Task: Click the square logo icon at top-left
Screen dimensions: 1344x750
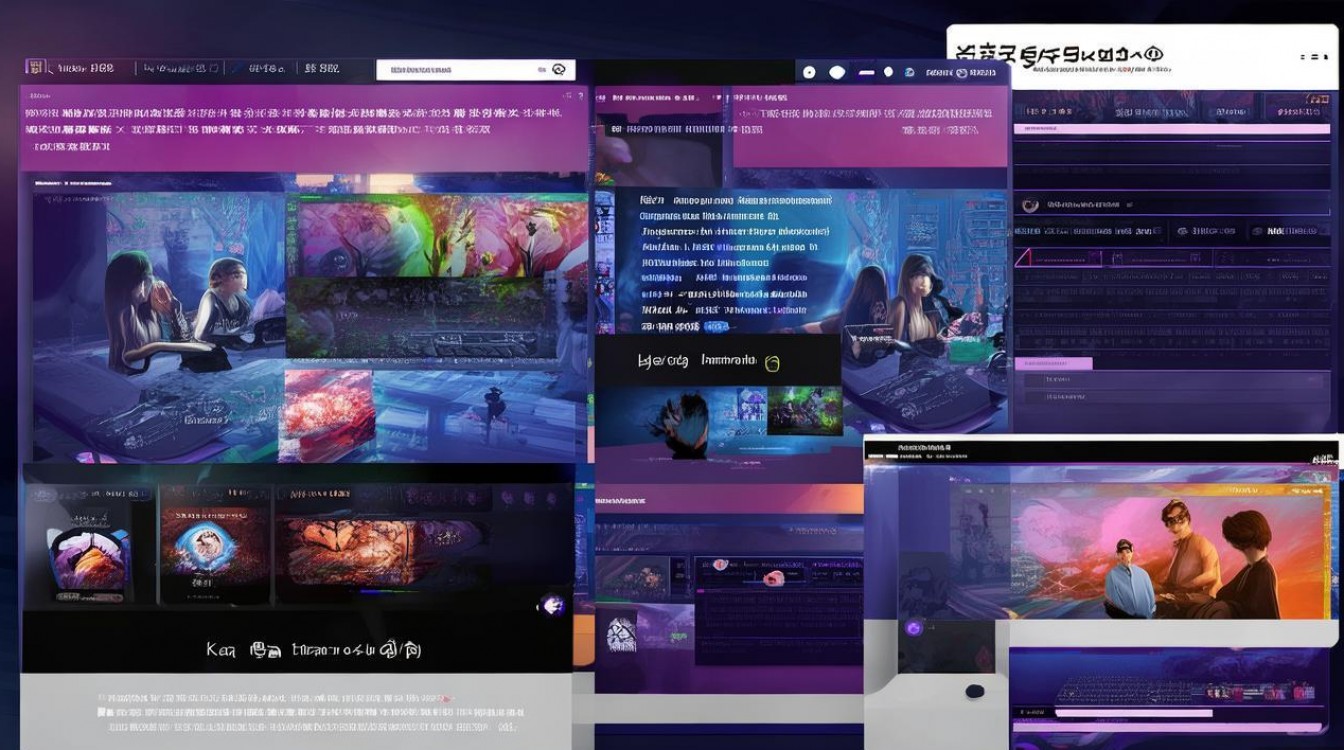Action: click(37, 68)
